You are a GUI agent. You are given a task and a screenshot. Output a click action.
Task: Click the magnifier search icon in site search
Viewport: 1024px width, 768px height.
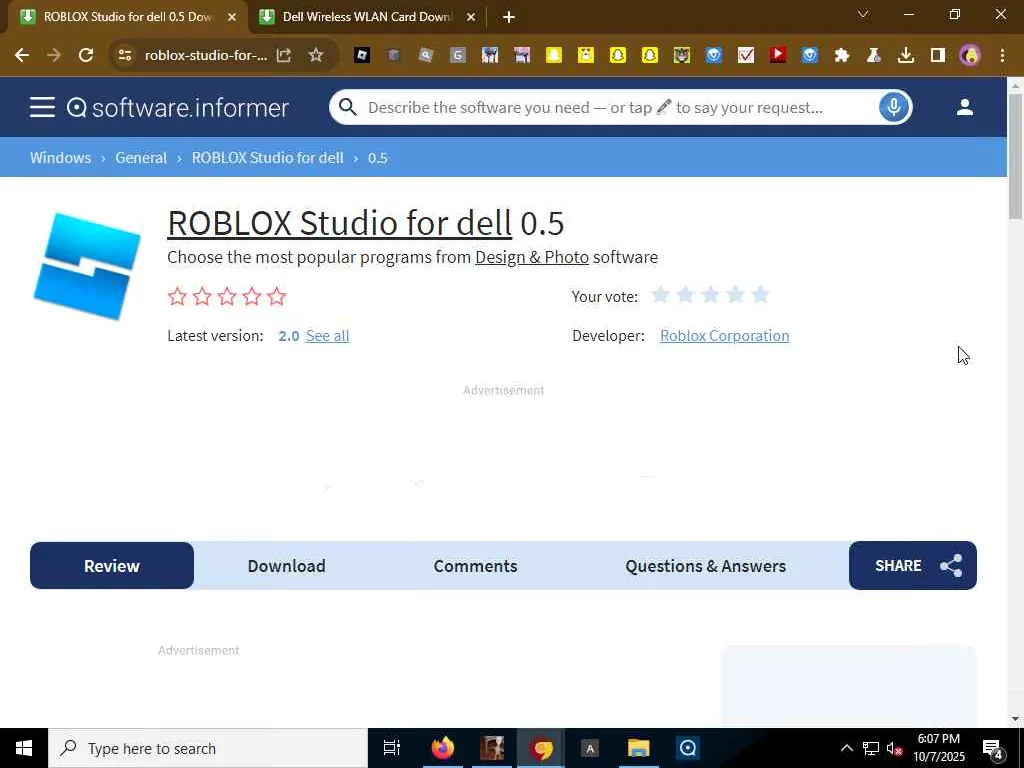coord(348,107)
